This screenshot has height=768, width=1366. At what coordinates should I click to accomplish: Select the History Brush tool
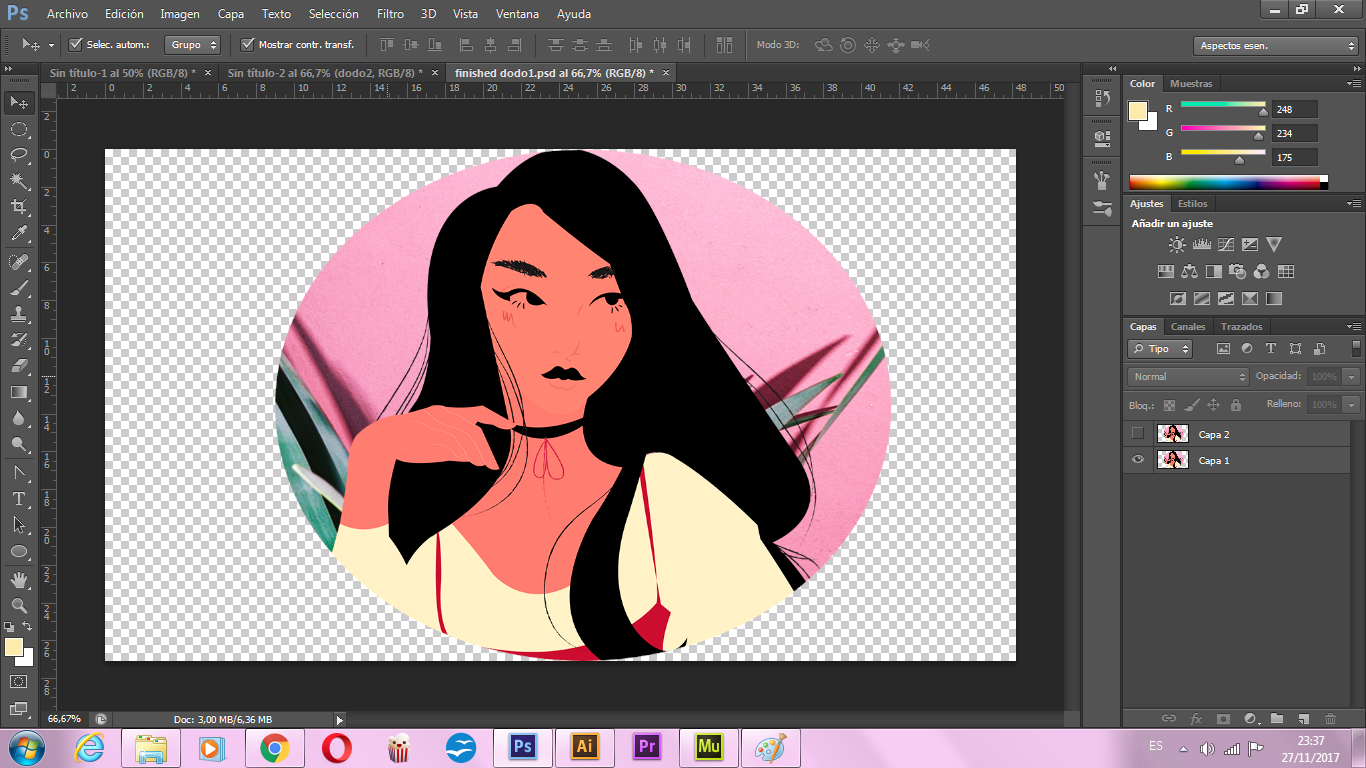coord(19,340)
